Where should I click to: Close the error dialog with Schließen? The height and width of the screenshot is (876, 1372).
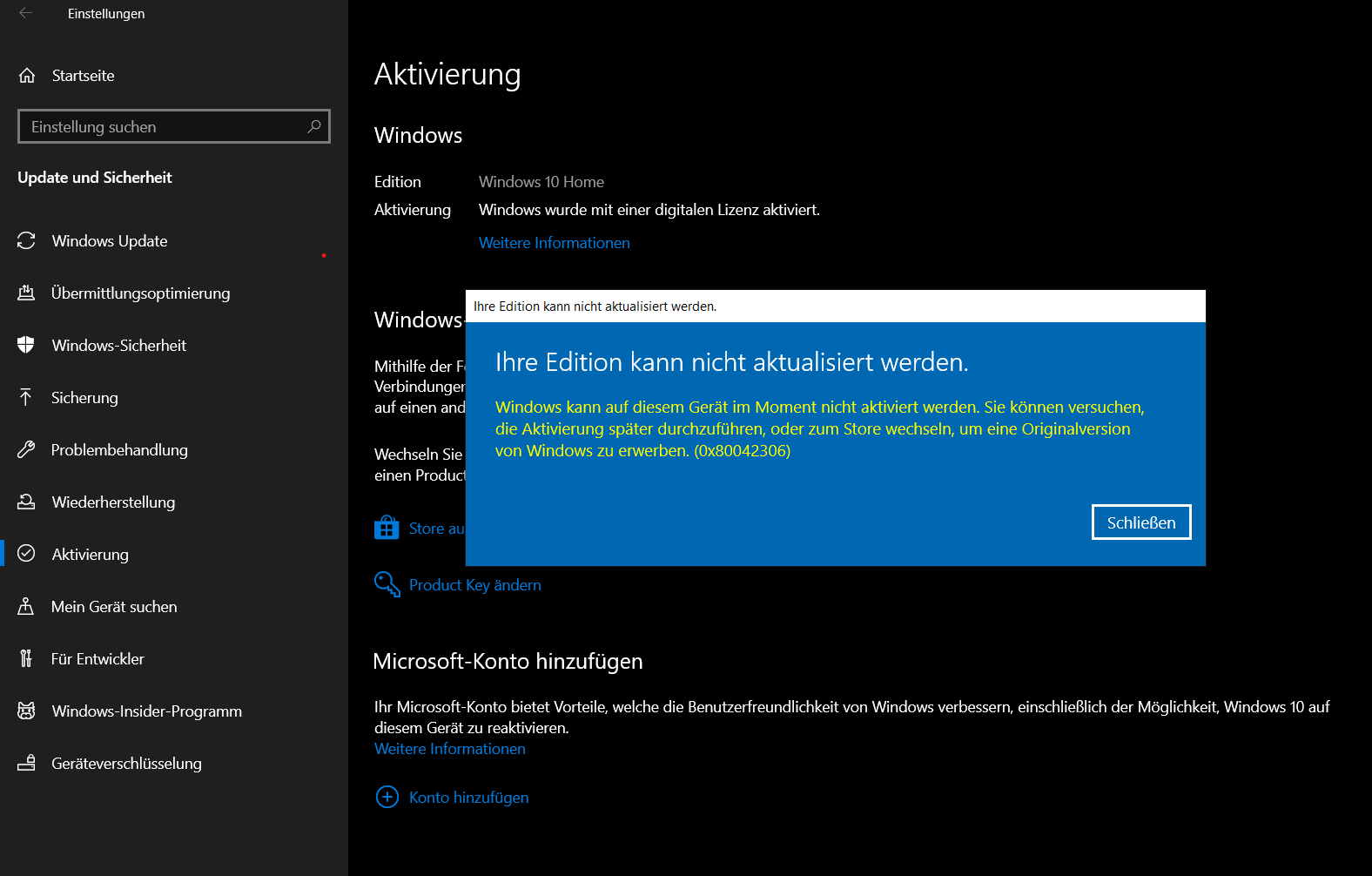pos(1141,522)
